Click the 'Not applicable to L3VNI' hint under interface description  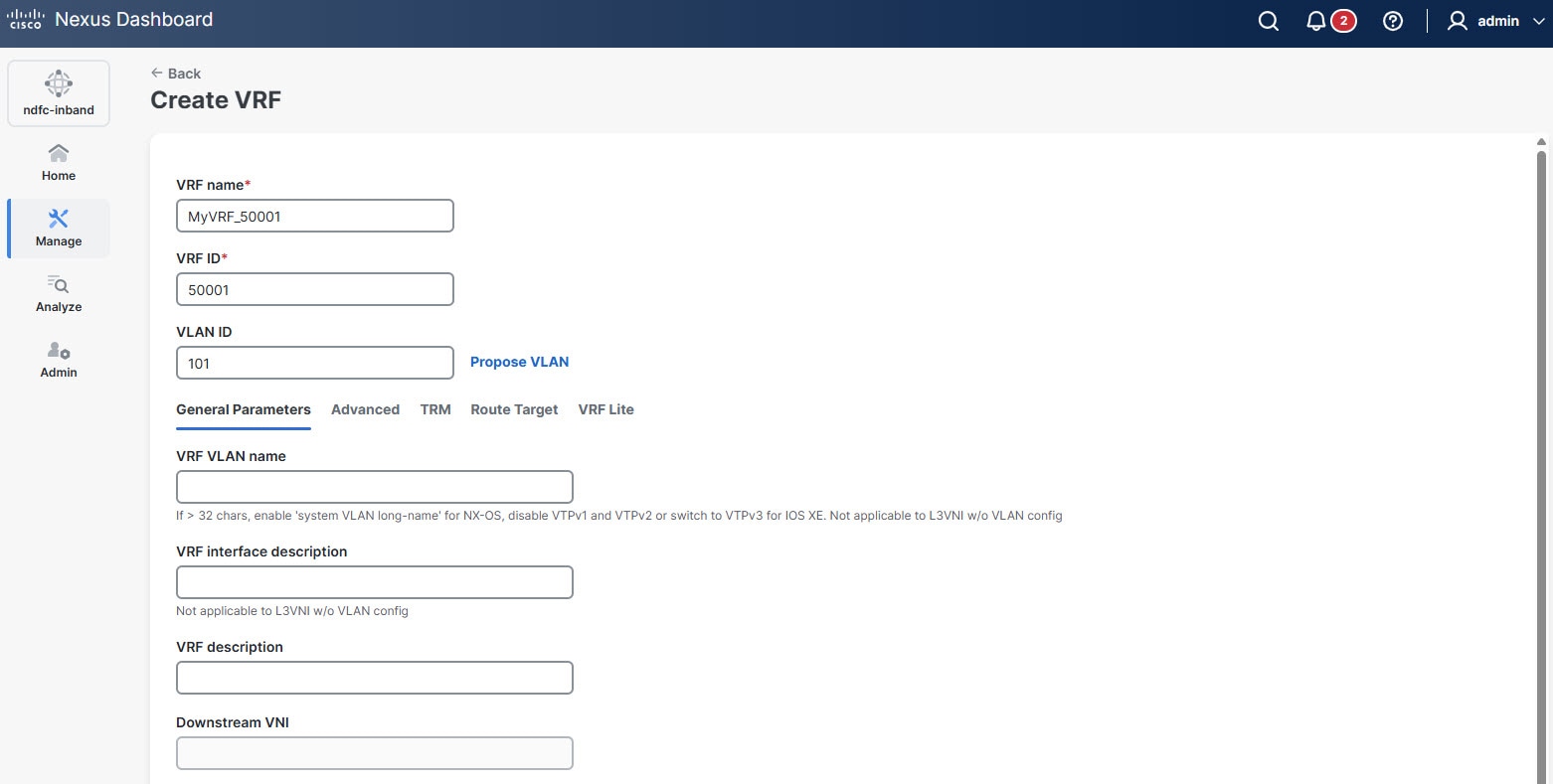[x=292, y=611]
